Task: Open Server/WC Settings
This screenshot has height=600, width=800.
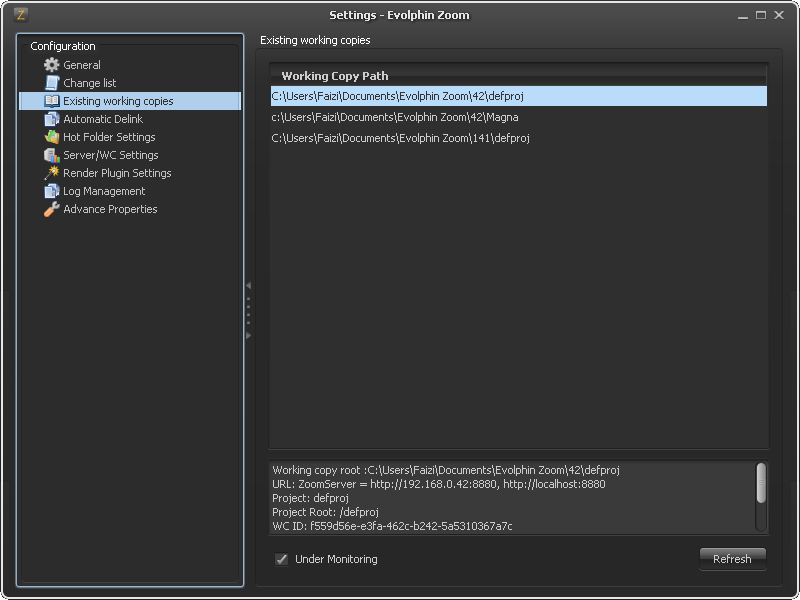Action: [x=111, y=155]
